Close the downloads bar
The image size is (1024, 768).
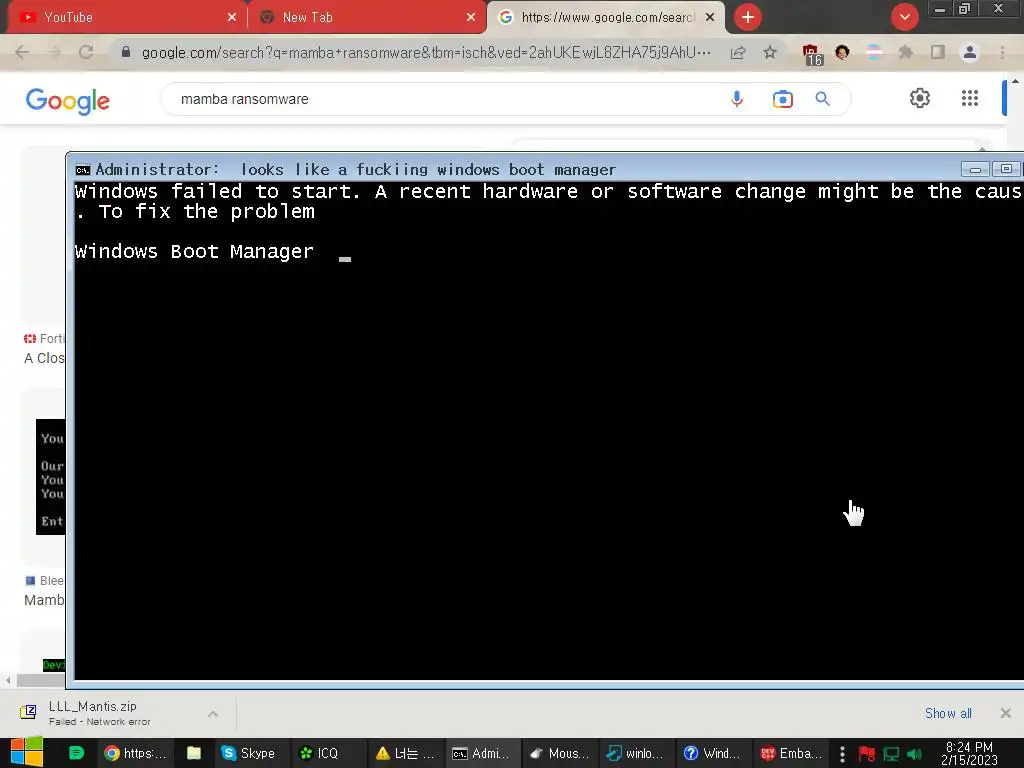click(x=1006, y=713)
